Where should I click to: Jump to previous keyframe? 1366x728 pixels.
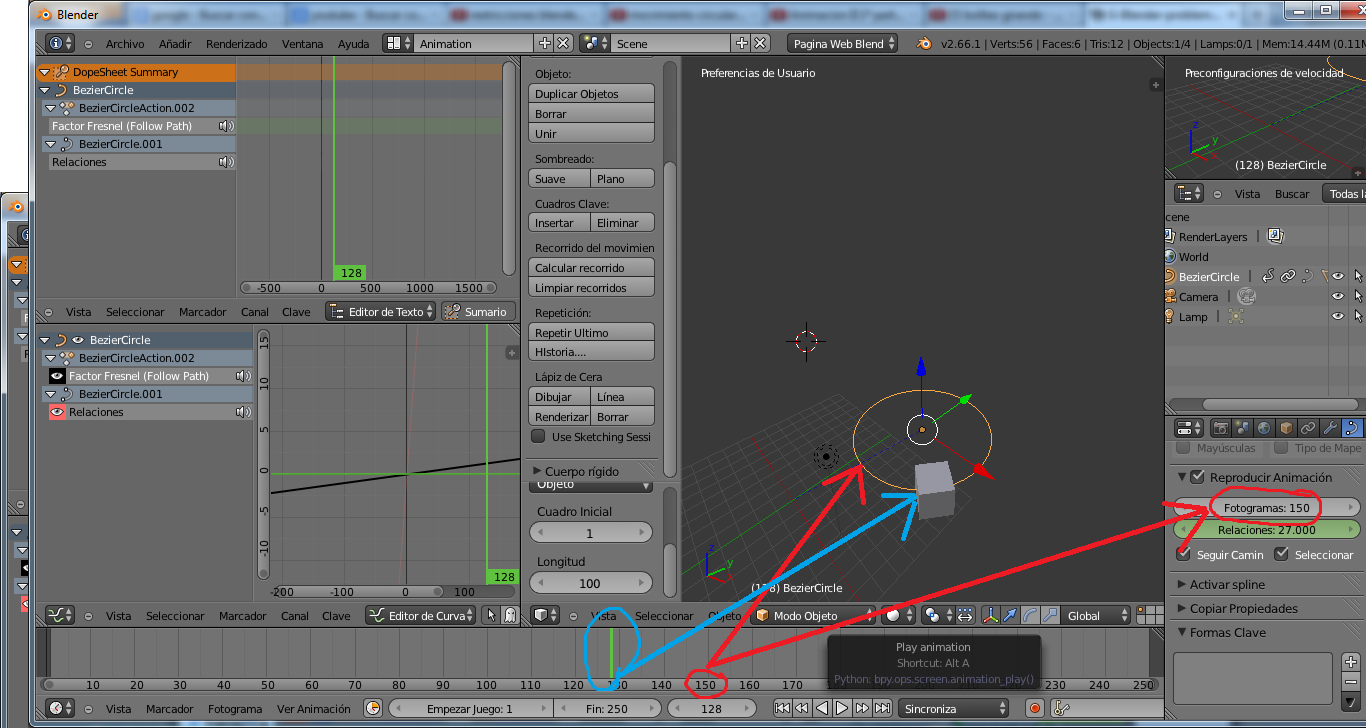pyautogui.click(x=802, y=708)
